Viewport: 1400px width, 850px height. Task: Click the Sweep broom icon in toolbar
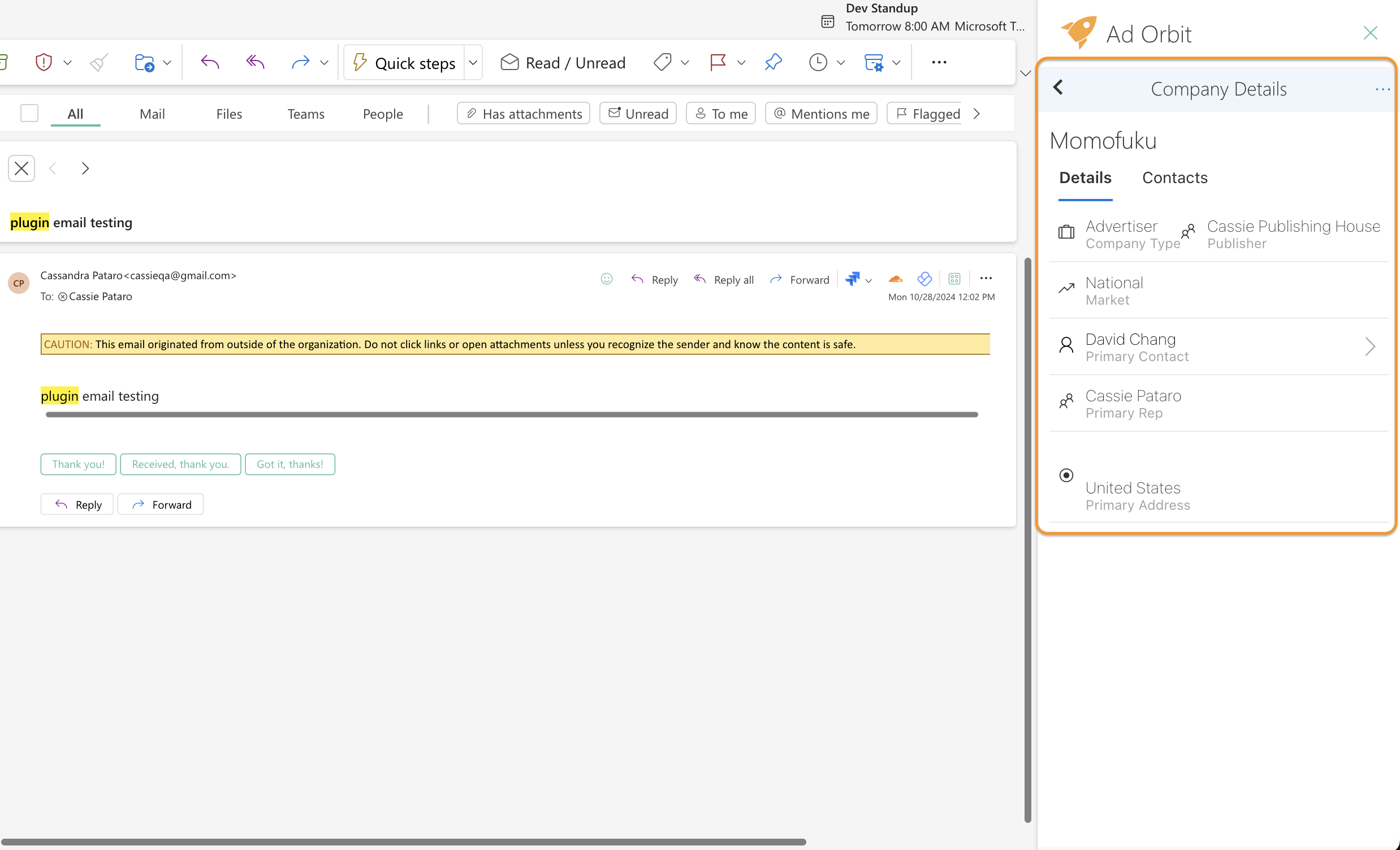tap(99, 62)
